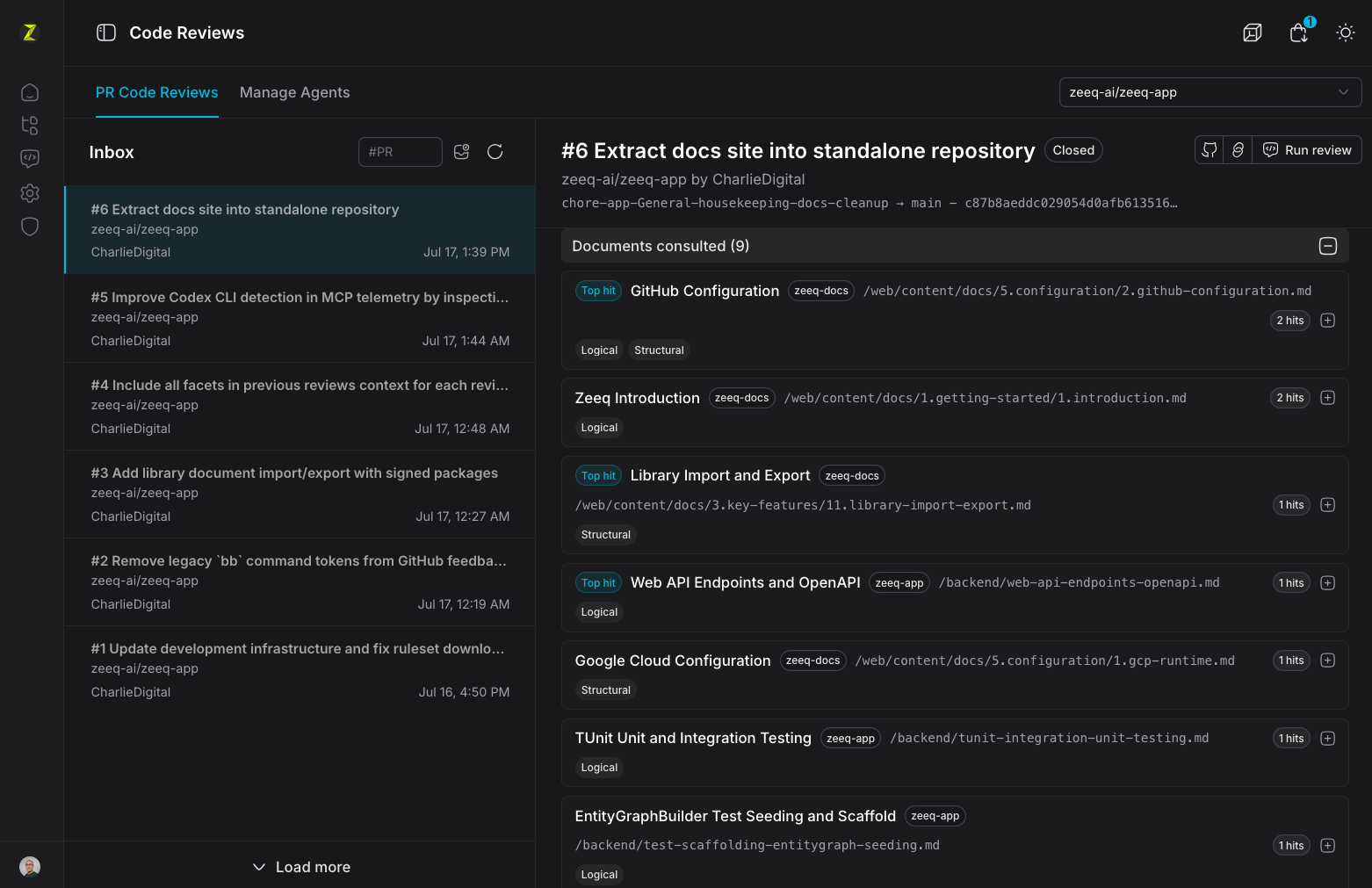This screenshot has height=888, width=1372.
Task: Open PR on GitHub via the GitHub icon
Action: click(1210, 150)
